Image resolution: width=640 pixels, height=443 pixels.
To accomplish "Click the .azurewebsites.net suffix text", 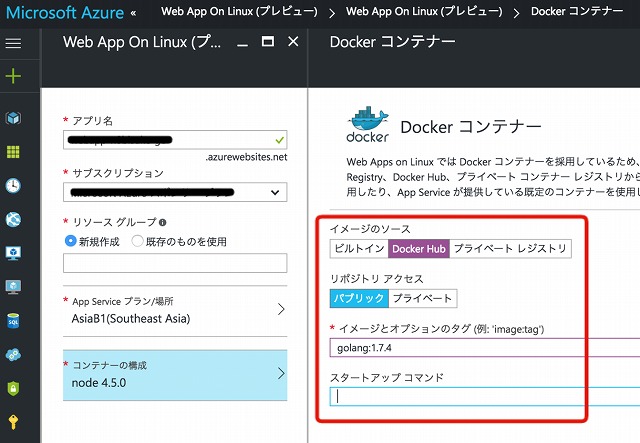I will pyautogui.click(x=246, y=157).
